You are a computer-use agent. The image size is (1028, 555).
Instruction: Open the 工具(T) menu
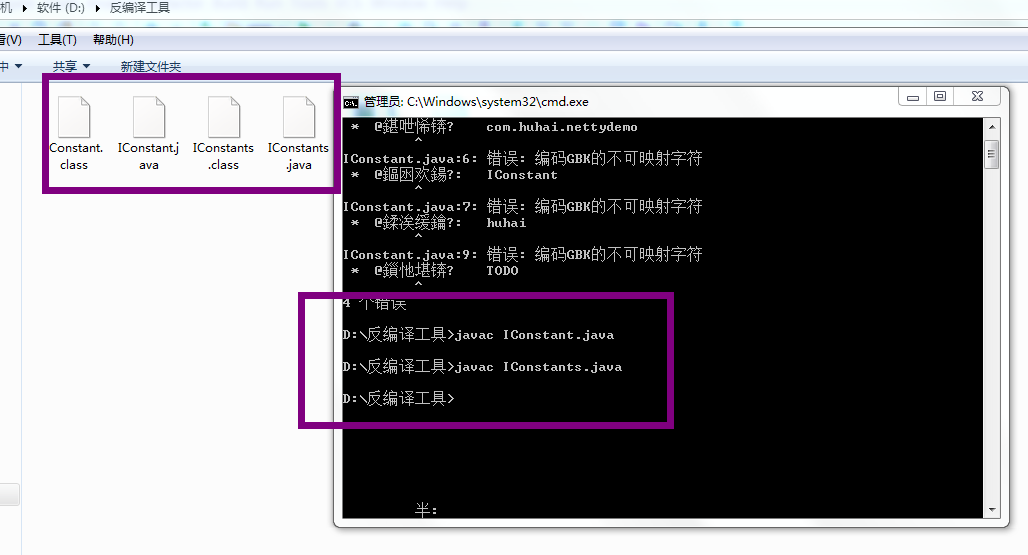57,40
